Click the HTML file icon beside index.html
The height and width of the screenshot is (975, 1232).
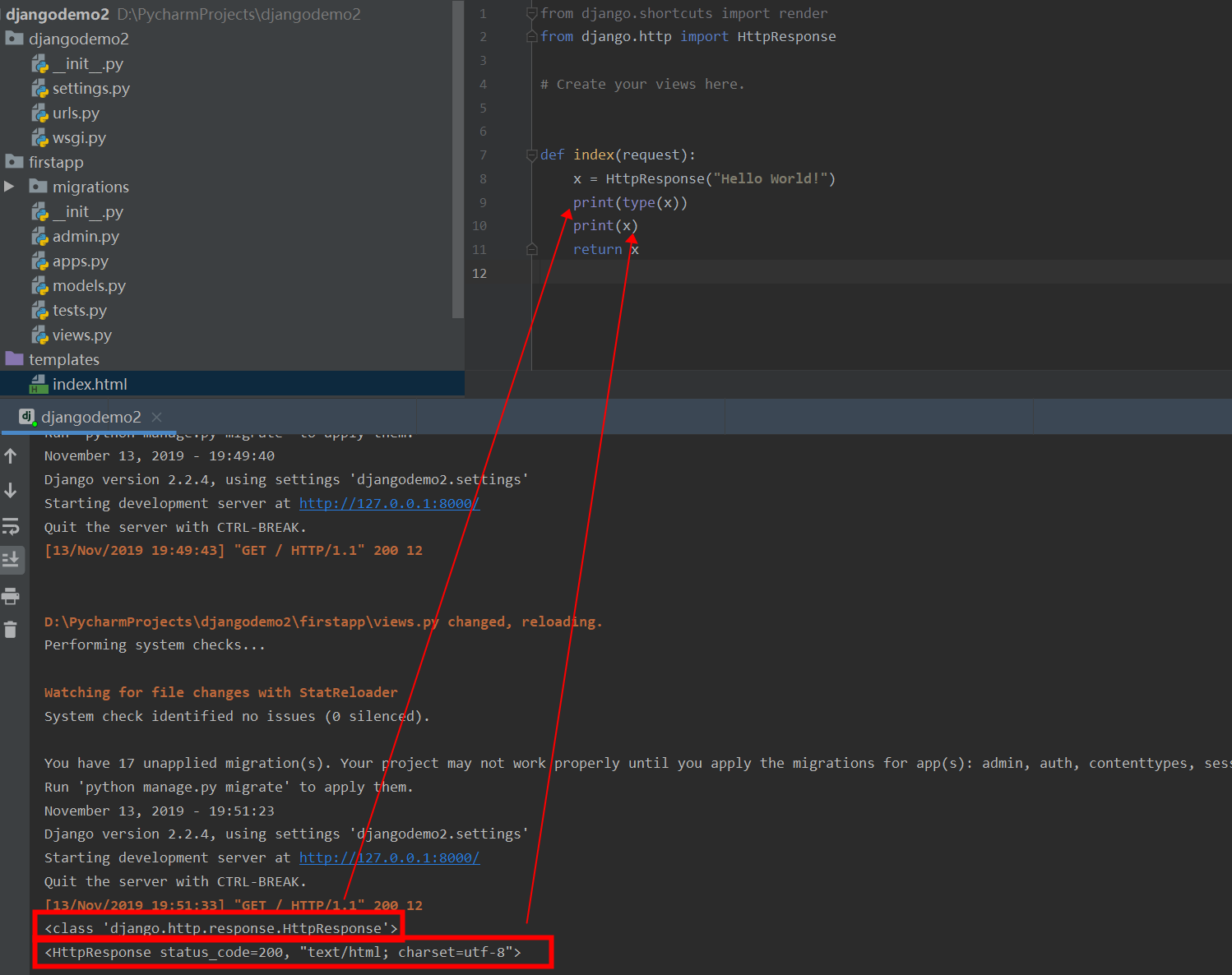tap(39, 384)
